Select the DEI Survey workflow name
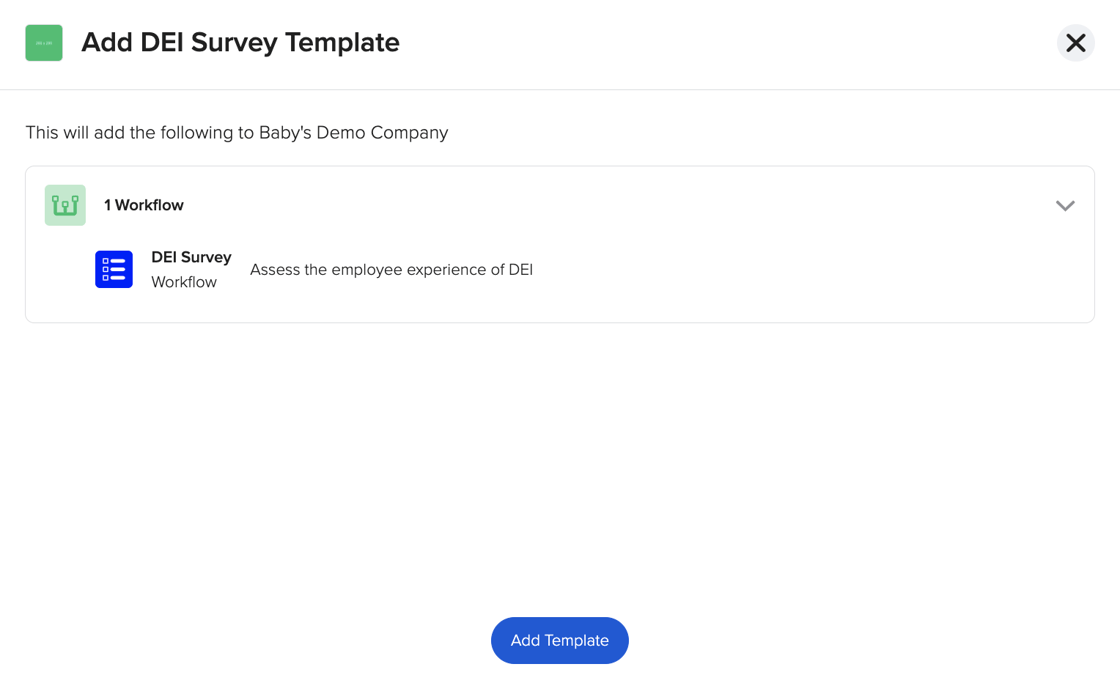The height and width of the screenshot is (686, 1120). point(191,257)
